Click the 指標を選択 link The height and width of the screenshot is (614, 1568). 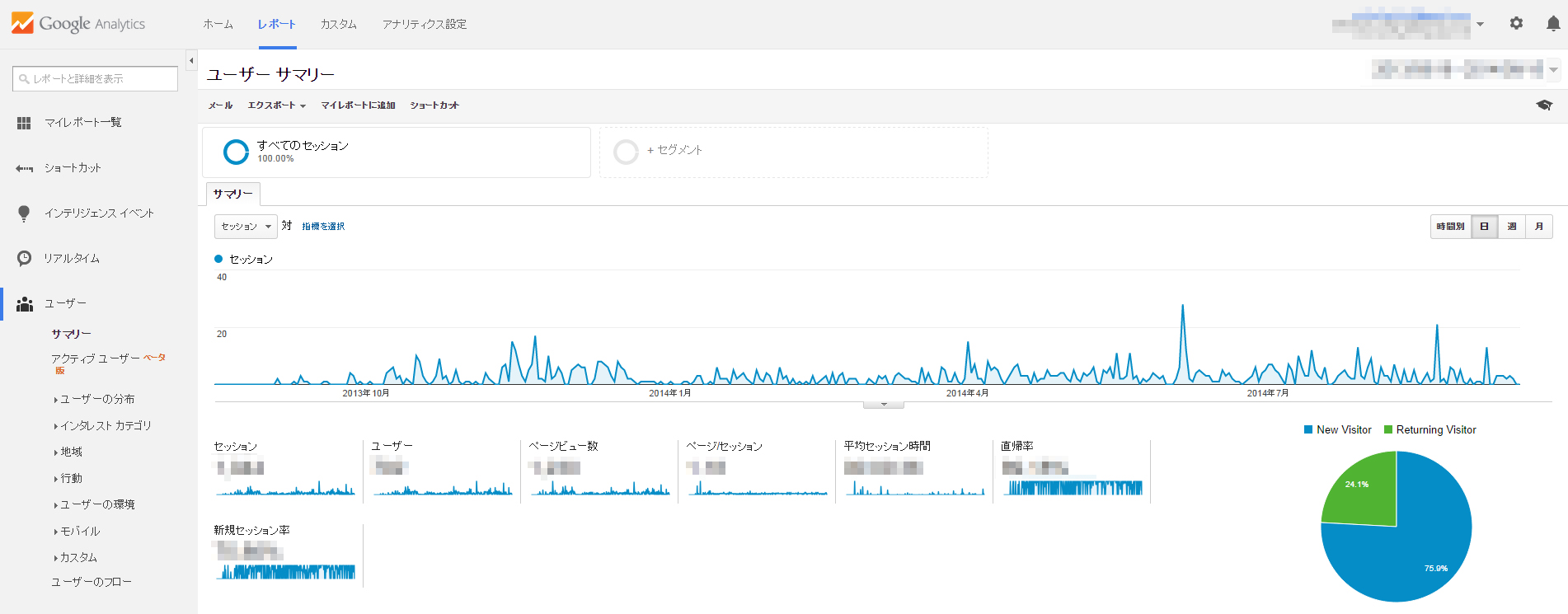pos(323,227)
